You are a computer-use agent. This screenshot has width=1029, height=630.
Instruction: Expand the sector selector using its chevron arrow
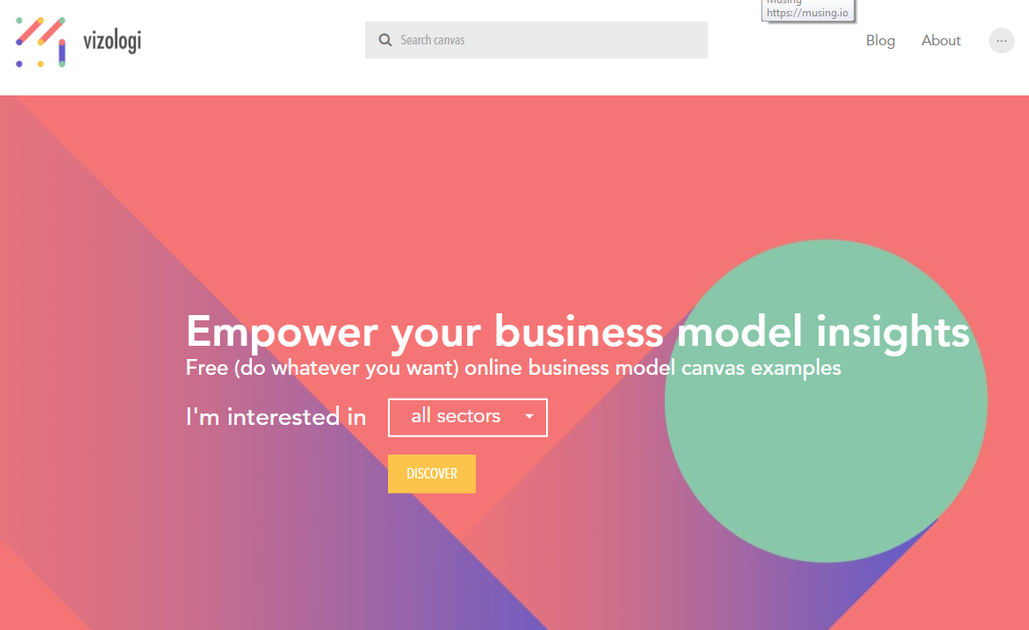tap(529, 417)
